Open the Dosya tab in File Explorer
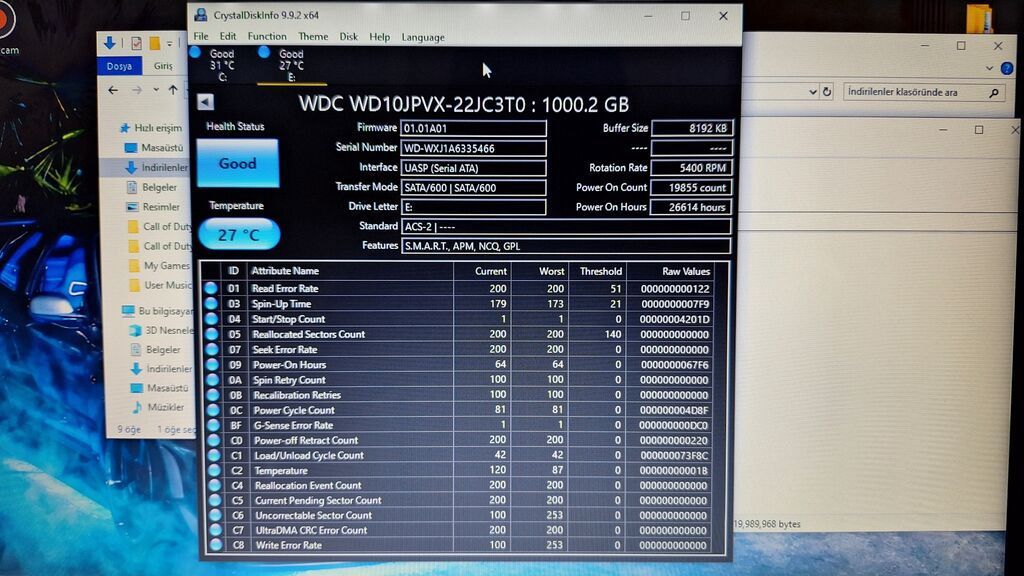Image resolution: width=1024 pixels, height=576 pixels. (120, 66)
